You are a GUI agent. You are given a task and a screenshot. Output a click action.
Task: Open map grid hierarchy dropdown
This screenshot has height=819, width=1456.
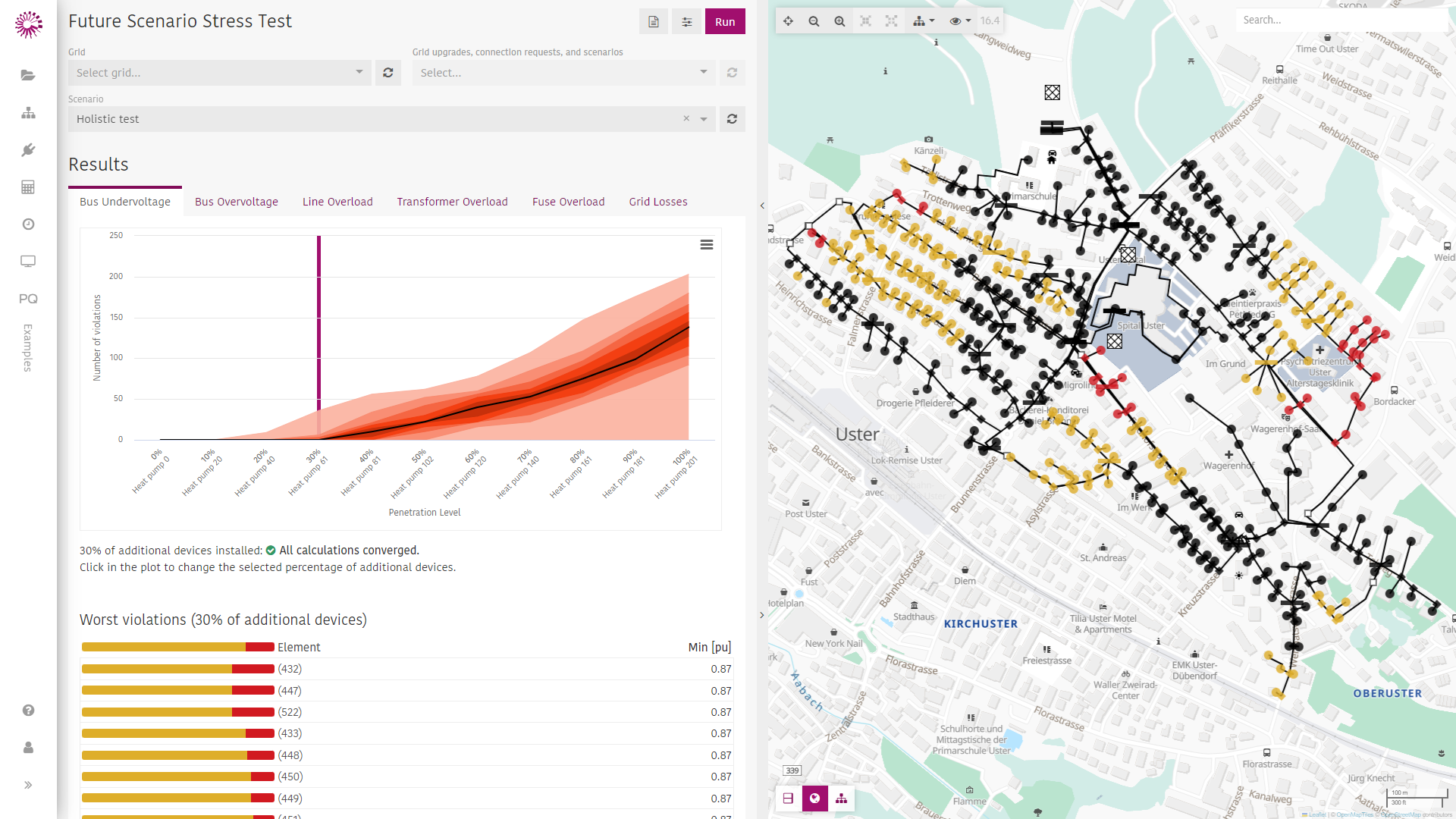pyautogui.click(x=924, y=21)
